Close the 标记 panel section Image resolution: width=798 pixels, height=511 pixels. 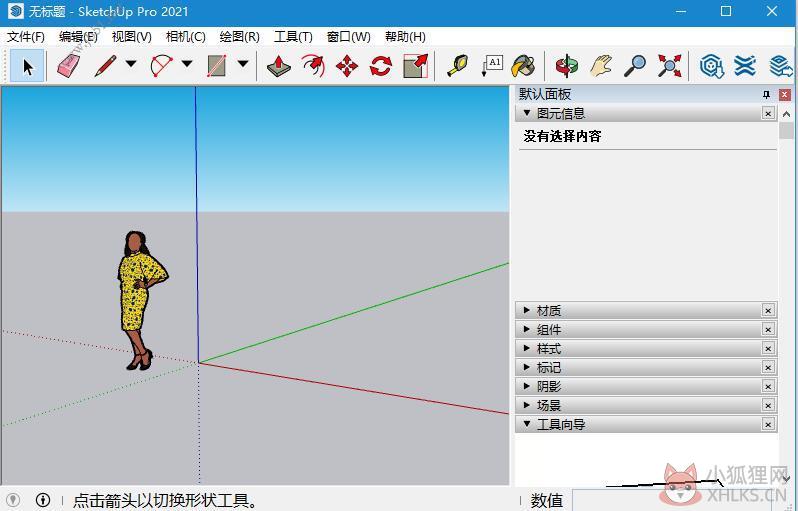pyautogui.click(x=768, y=367)
